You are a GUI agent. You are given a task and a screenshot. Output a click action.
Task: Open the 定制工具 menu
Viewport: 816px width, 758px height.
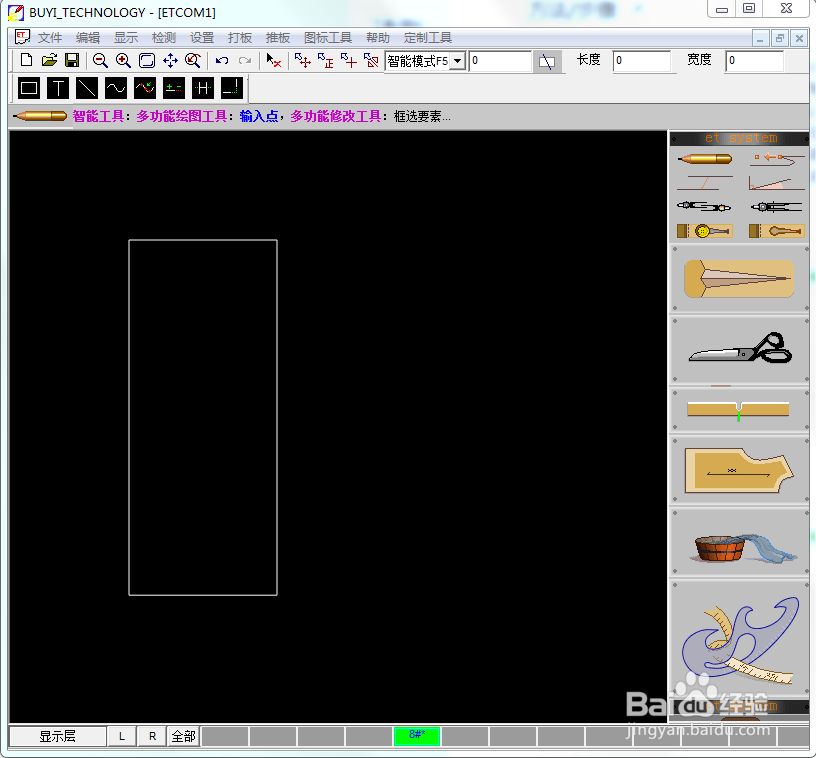click(428, 38)
